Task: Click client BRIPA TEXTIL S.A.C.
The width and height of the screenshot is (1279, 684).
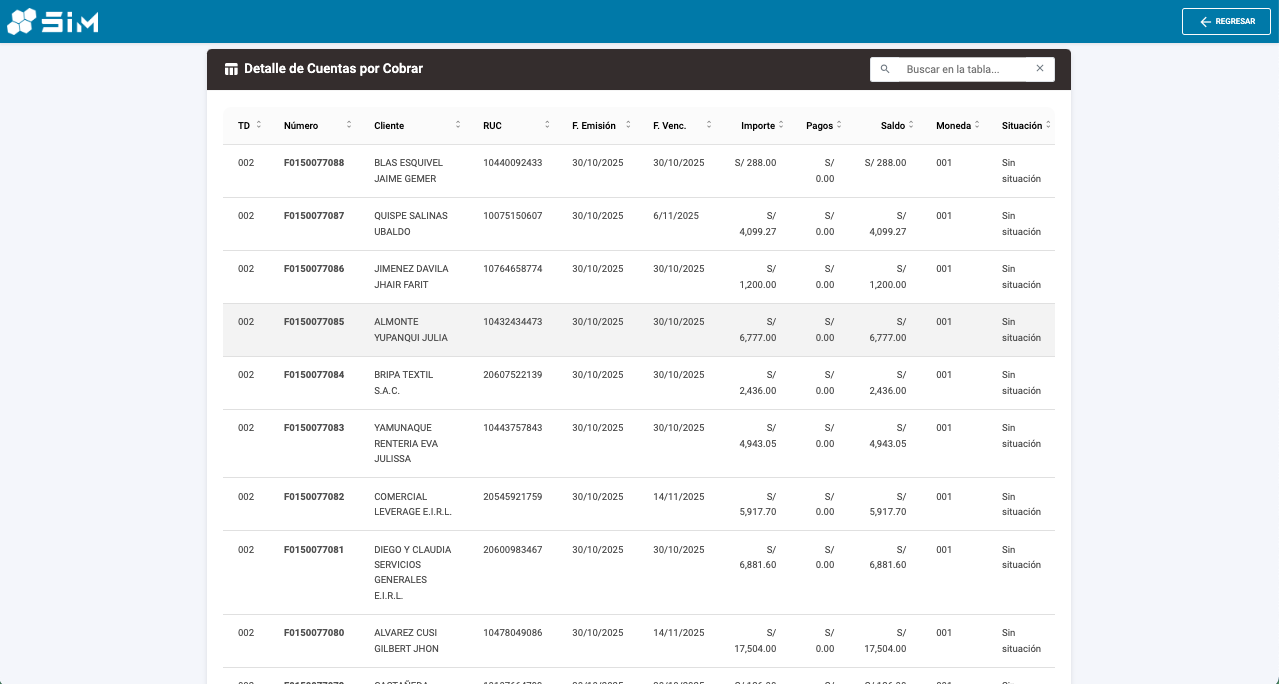Action: coord(402,383)
